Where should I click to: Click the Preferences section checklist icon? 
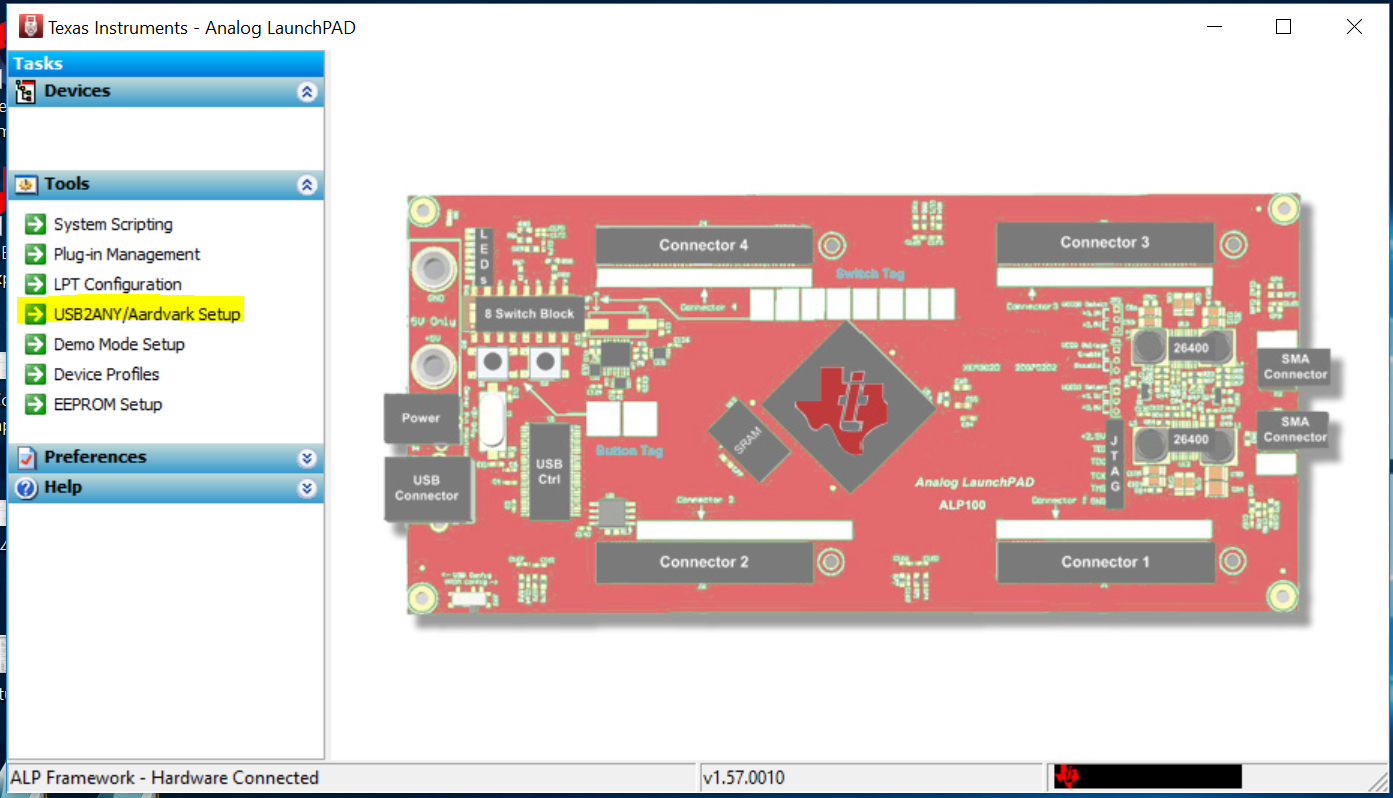point(26,457)
